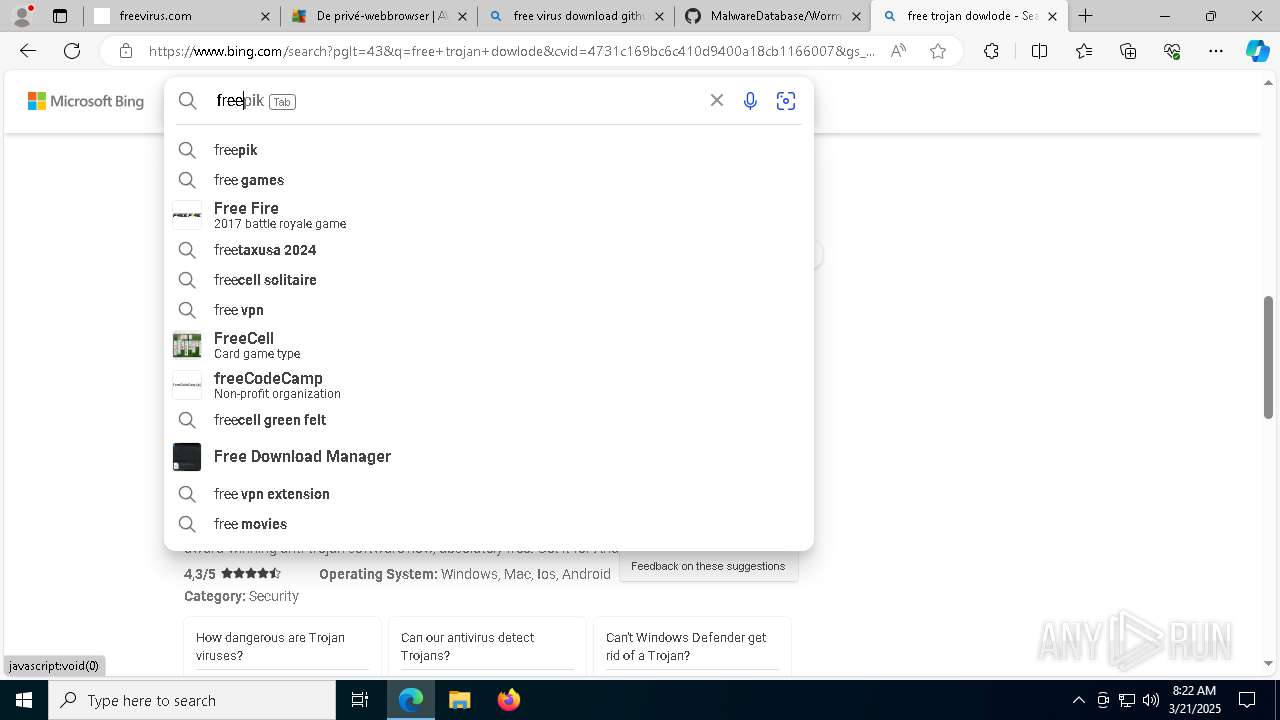Select free movies suggestion
Screen dimensions: 1280x720
[489, 524]
